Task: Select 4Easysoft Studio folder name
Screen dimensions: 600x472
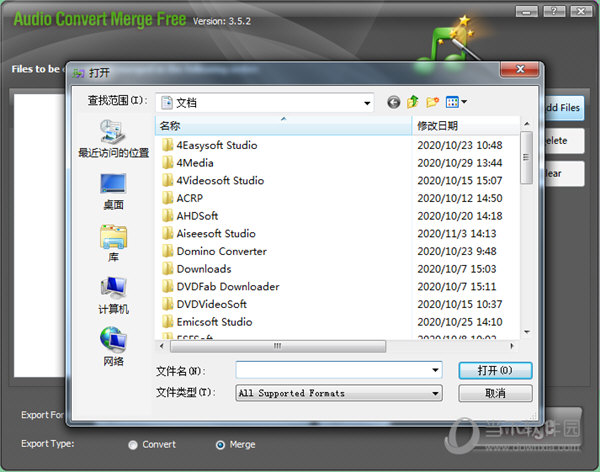Action: 217,145
